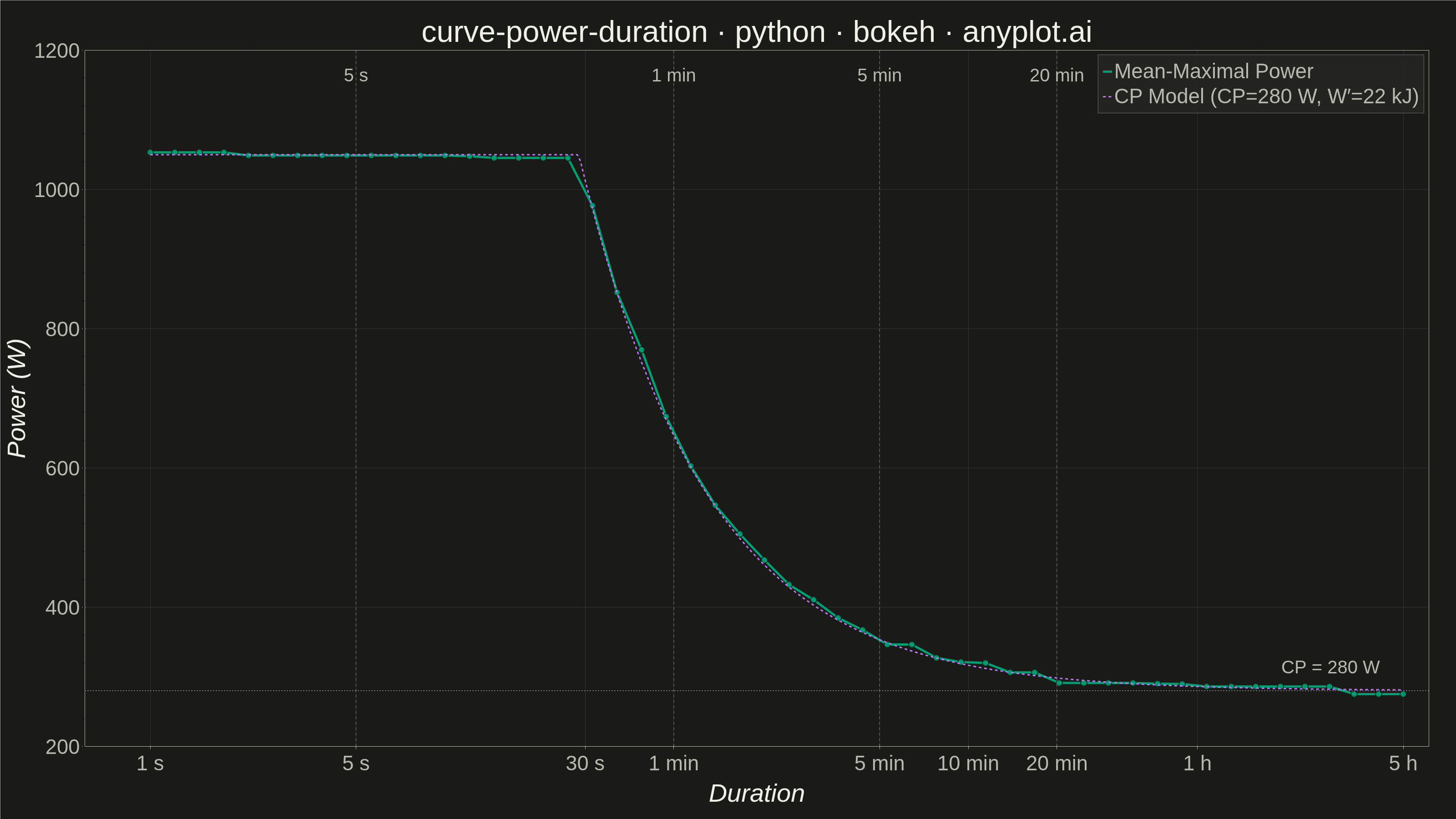Click the top 5 min marker label
The height and width of the screenshot is (819, 1456).
pos(879,75)
